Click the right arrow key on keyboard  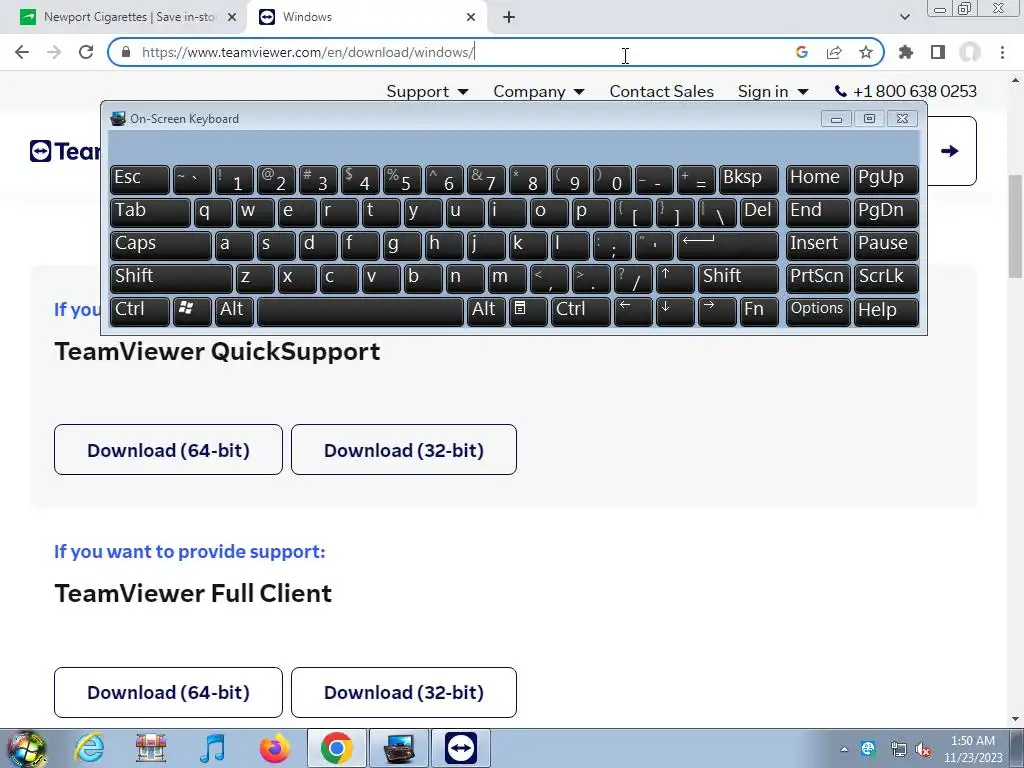716,311
